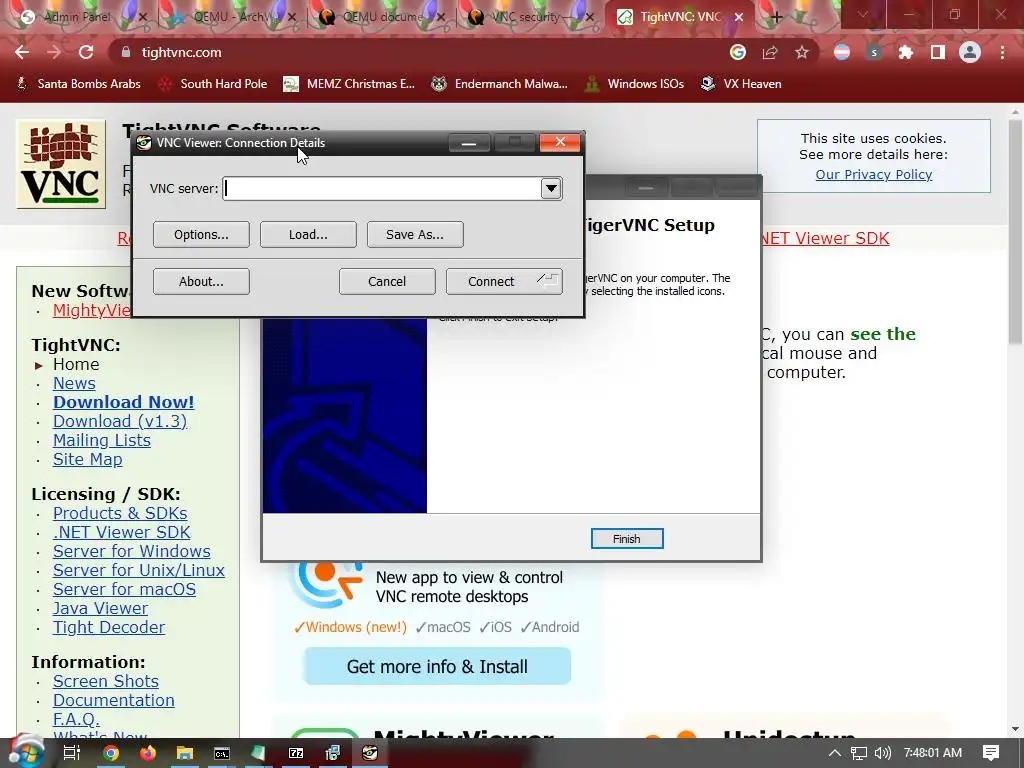Open the Extensions puzzle menu

[x=906, y=52]
